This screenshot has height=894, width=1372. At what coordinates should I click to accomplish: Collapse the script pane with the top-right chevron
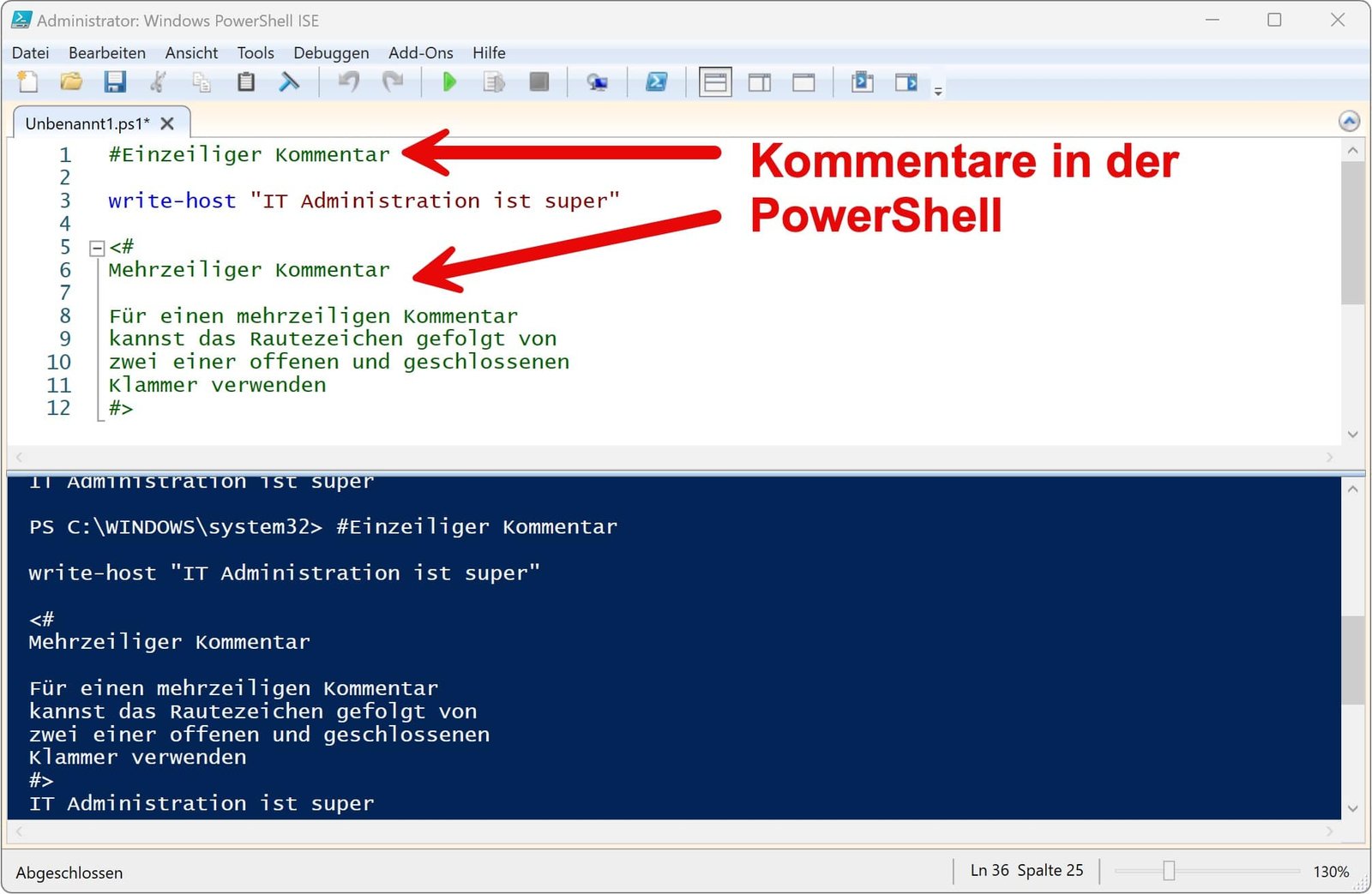1349,122
